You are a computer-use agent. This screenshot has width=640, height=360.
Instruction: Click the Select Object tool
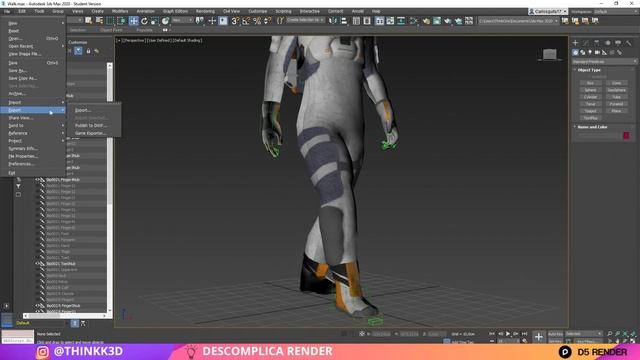click(x=89, y=20)
